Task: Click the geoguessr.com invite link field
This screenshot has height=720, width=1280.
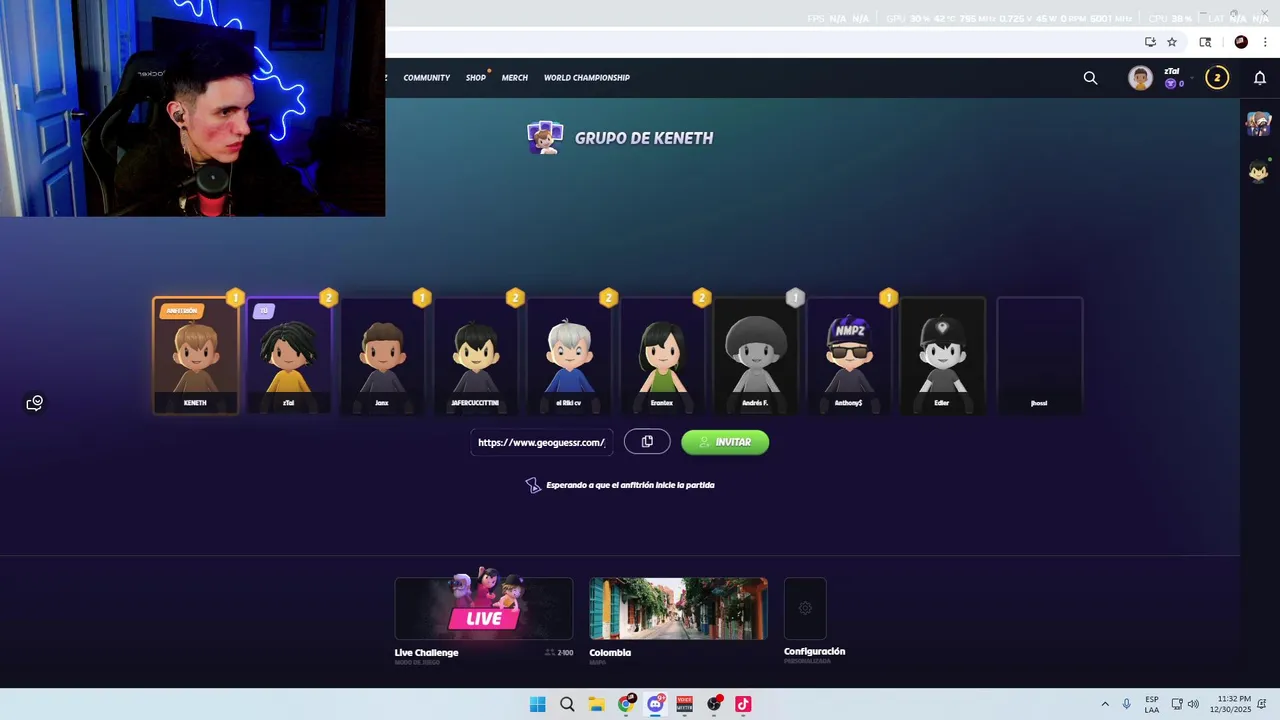Action: [x=542, y=442]
